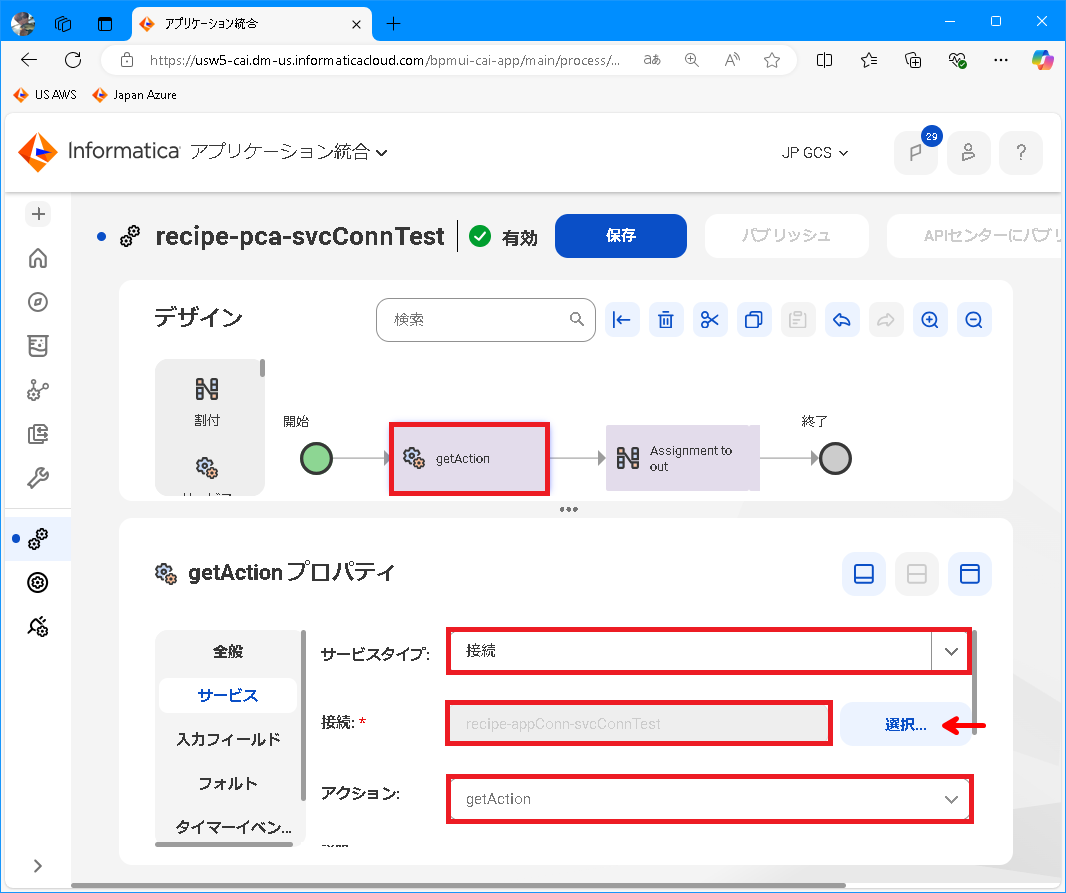The height and width of the screenshot is (893, 1066).
Task: Click the copy icon in design toolbar
Action: [754, 319]
